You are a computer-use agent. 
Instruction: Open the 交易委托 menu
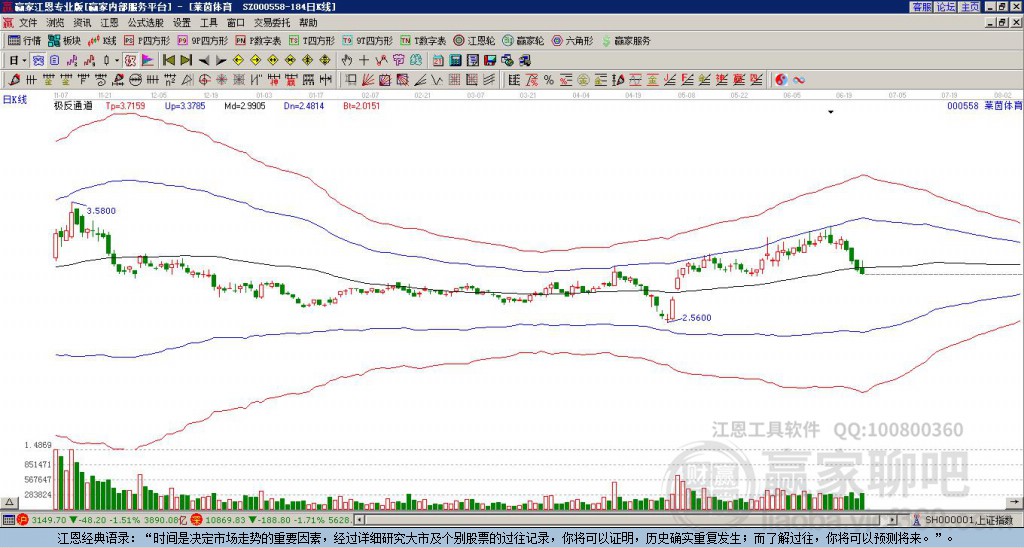pyautogui.click(x=272, y=23)
